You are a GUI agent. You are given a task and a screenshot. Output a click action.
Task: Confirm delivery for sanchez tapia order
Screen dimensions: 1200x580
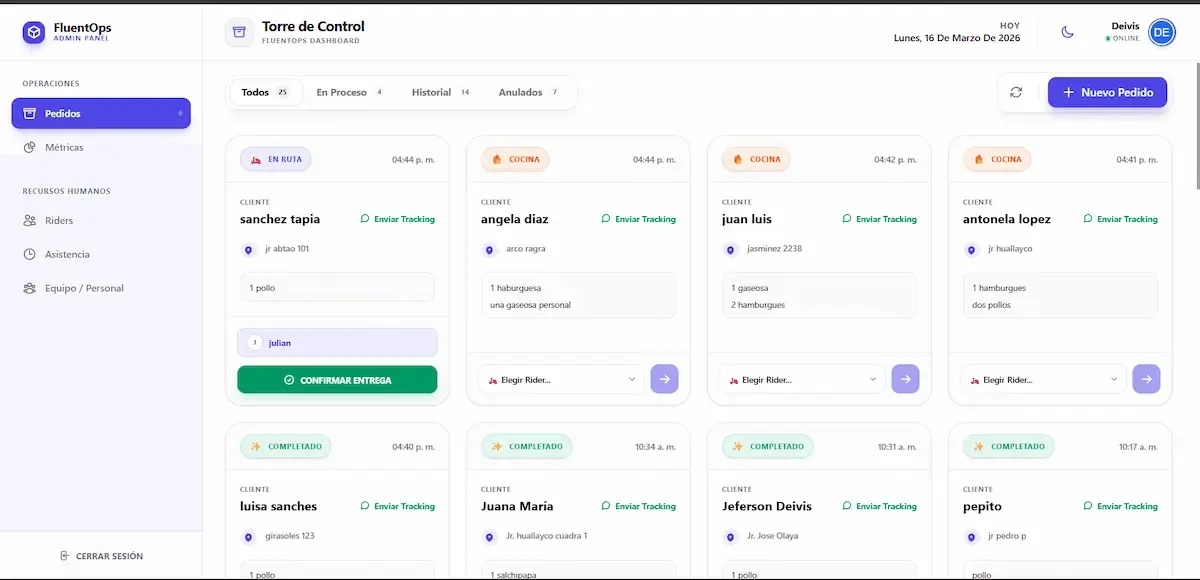pos(337,380)
